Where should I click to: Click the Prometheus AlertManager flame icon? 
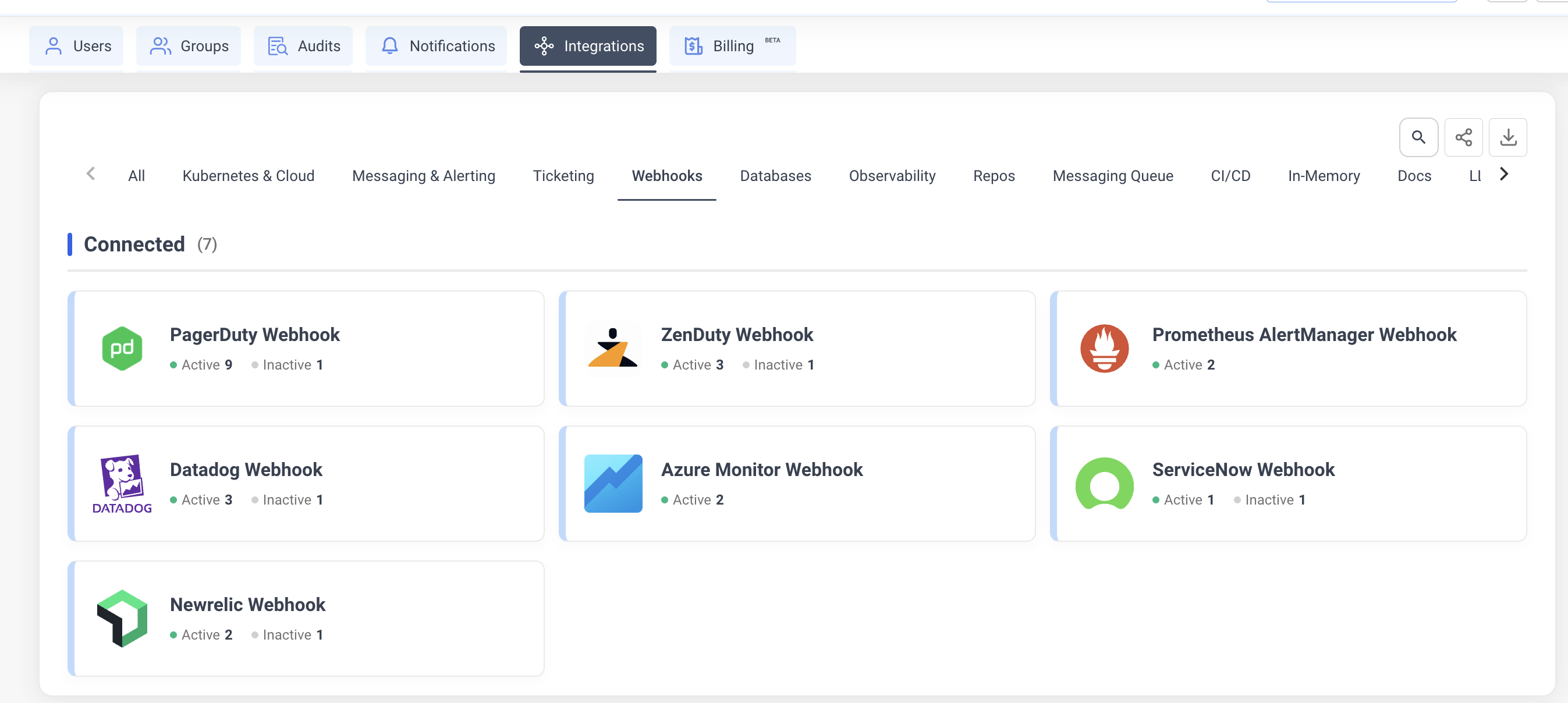[1104, 348]
